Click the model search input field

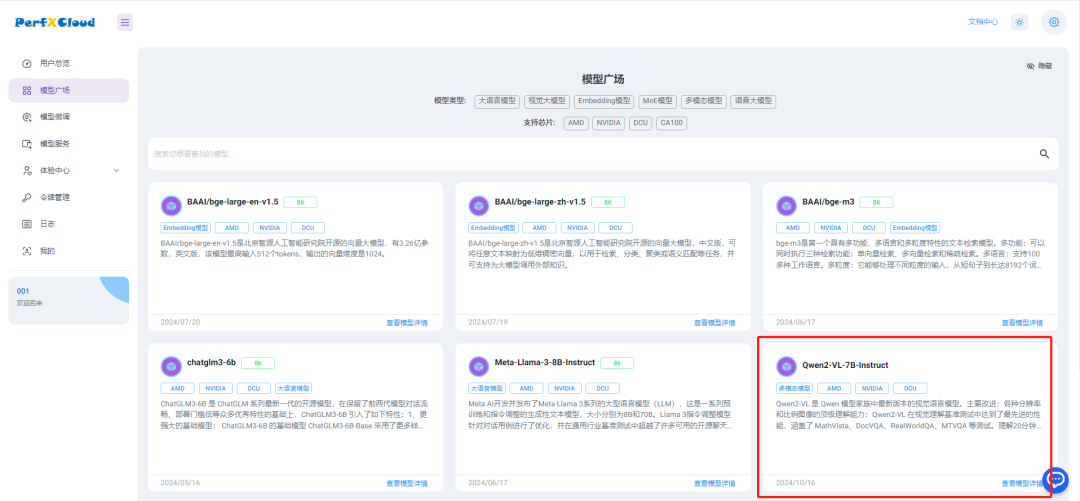pos(592,154)
